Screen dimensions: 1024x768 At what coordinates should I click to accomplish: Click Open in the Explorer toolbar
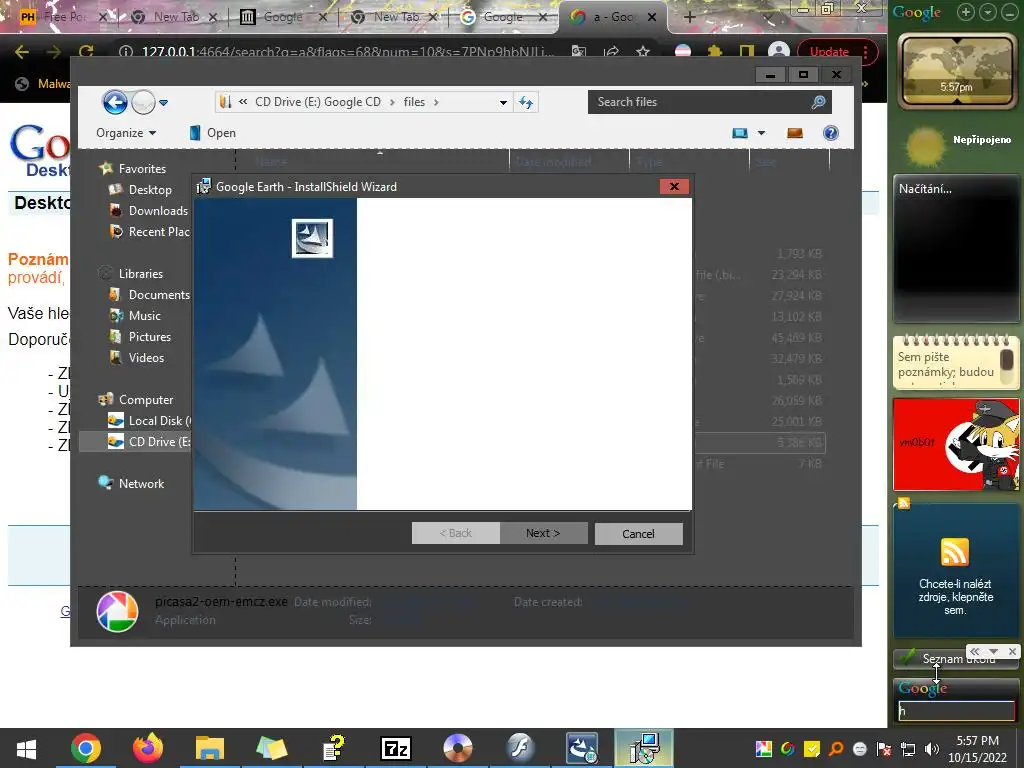tap(212, 133)
